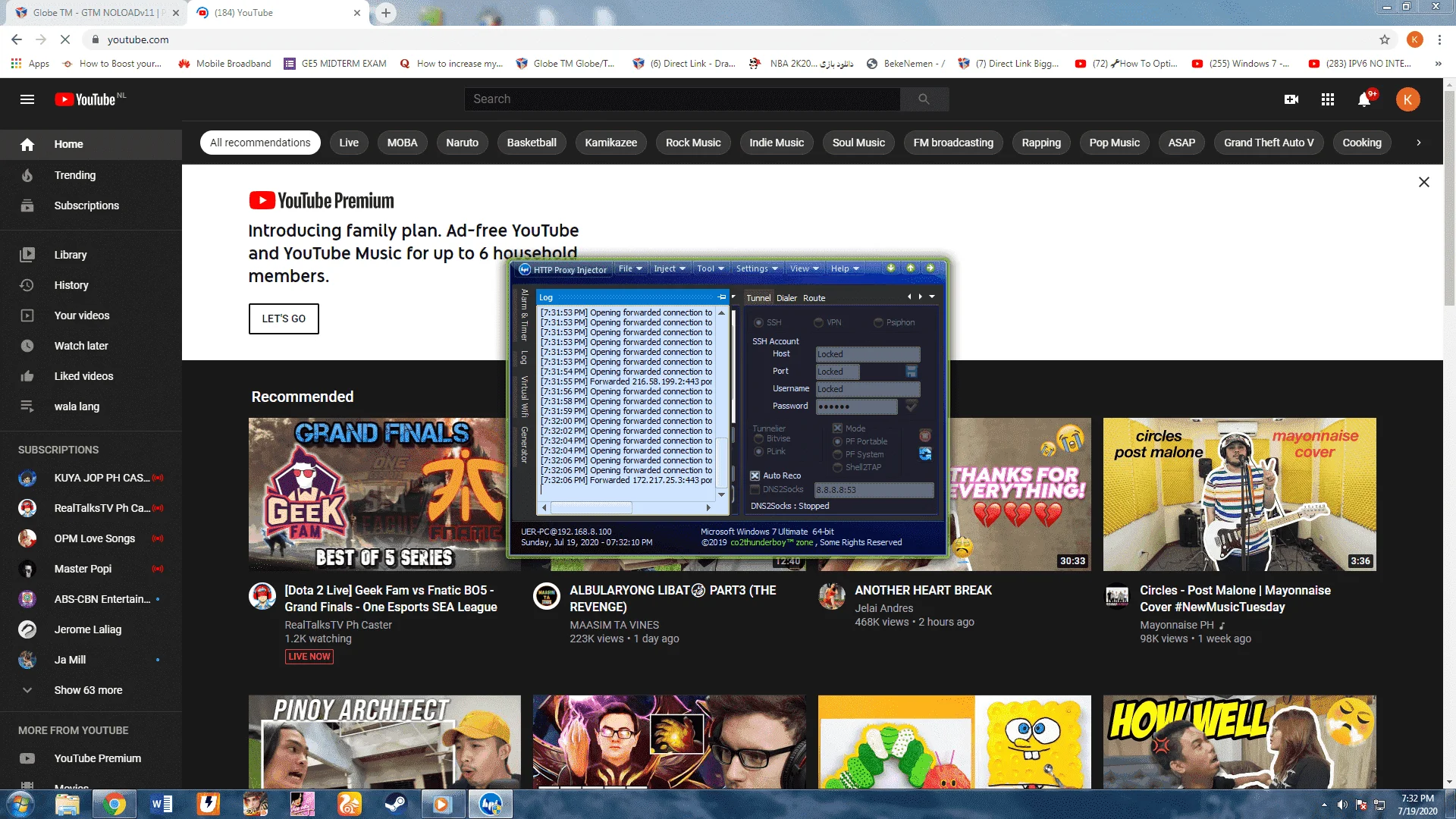
Task: Open the File menu dropdown
Action: (630, 268)
